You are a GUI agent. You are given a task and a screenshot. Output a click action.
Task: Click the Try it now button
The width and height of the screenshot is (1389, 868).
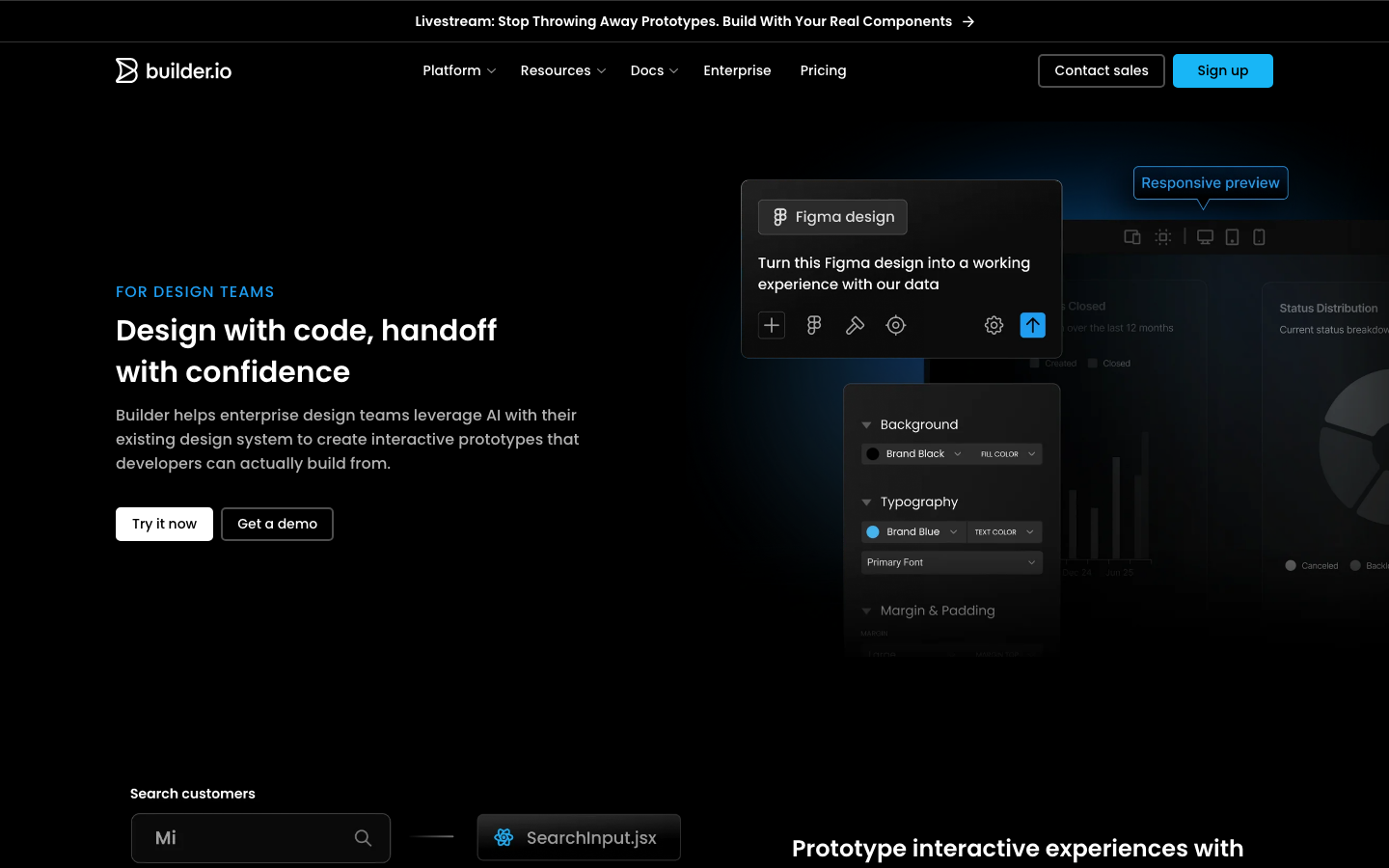(164, 524)
